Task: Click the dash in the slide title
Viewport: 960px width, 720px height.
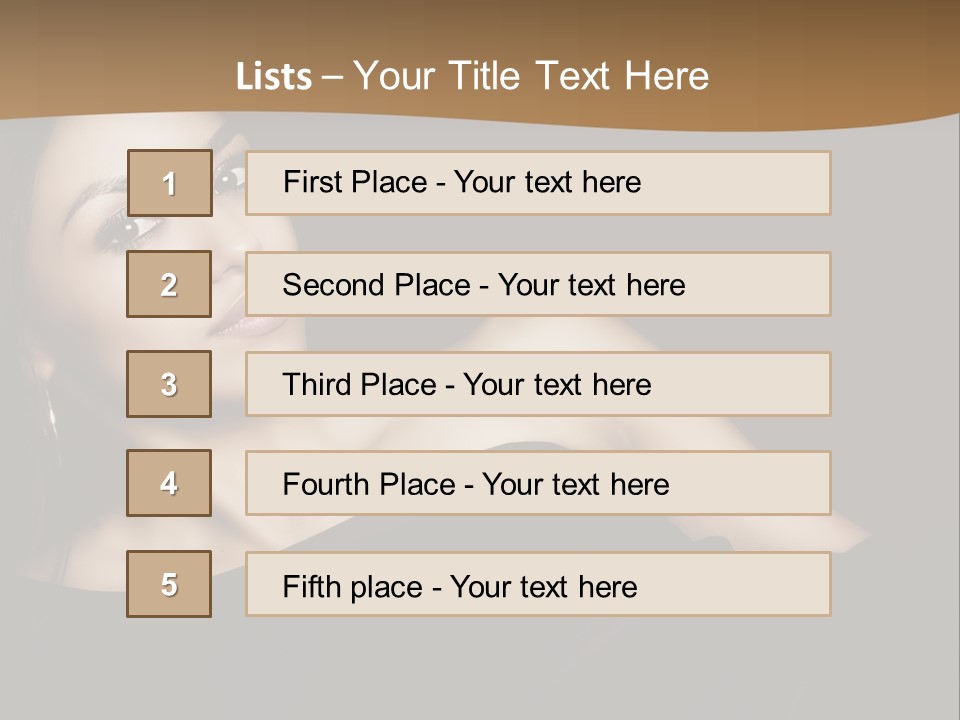Action: pyautogui.click(x=333, y=77)
